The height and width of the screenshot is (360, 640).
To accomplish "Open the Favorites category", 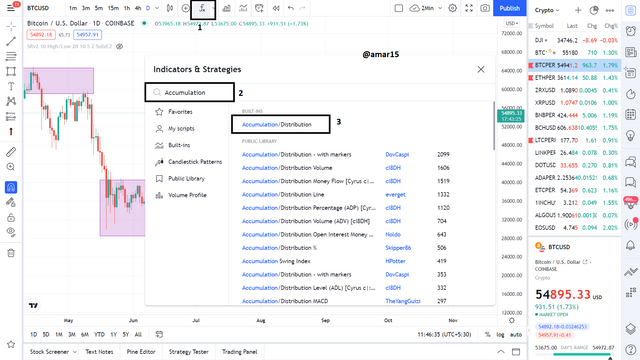I will pos(180,112).
